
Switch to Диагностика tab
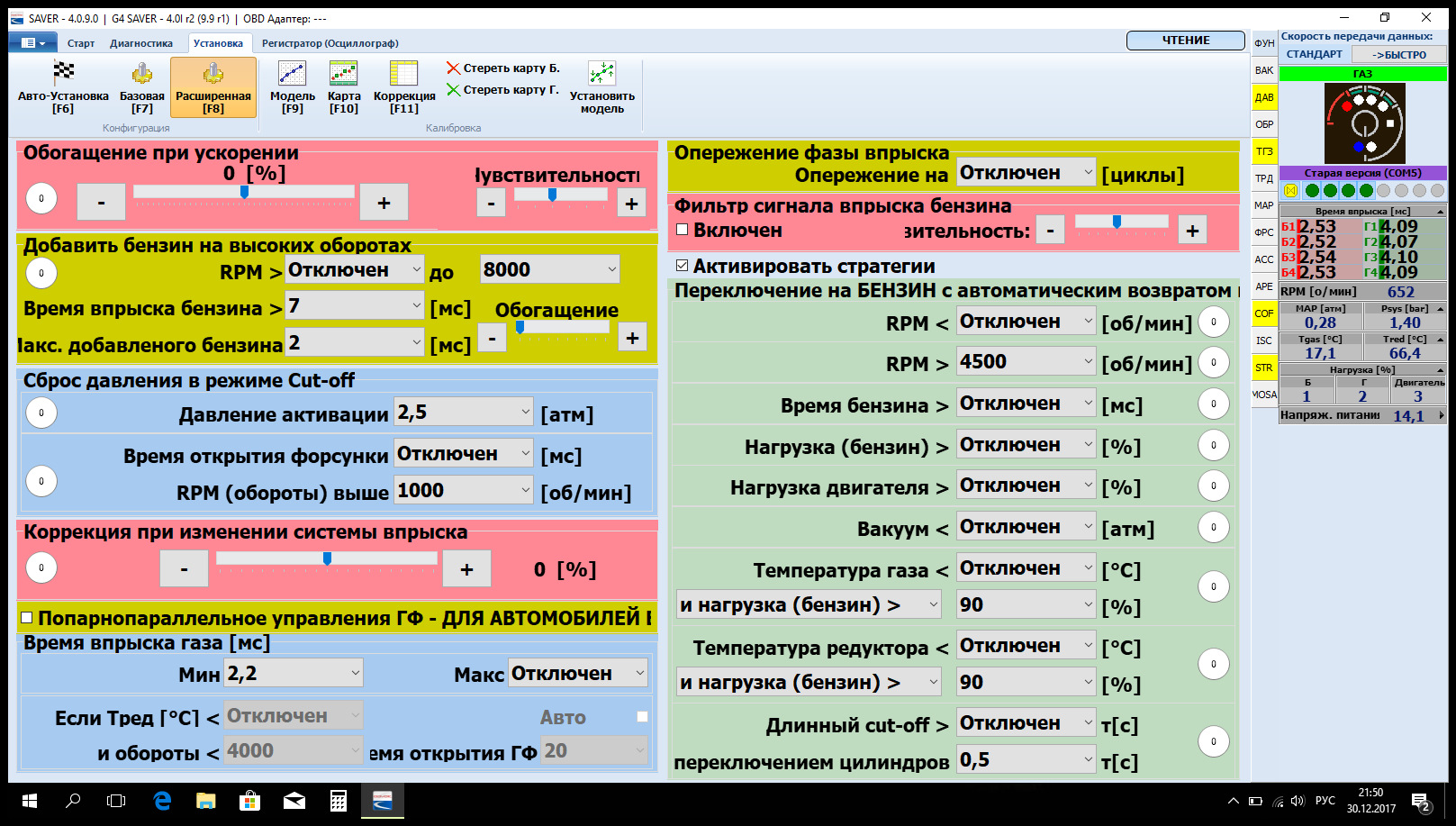coord(141,43)
